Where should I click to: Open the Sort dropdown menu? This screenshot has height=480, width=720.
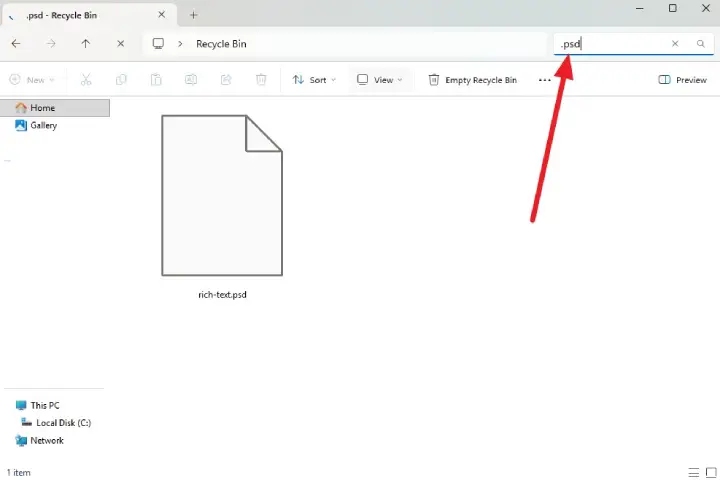(x=314, y=80)
